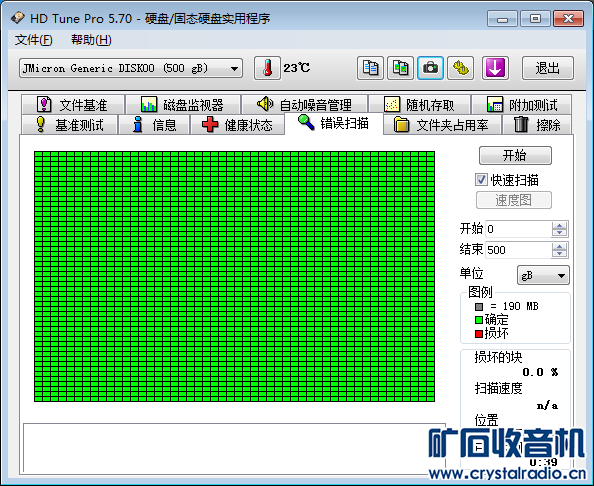
Task: Open the options gear icon
Action: [x=460, y=68]
